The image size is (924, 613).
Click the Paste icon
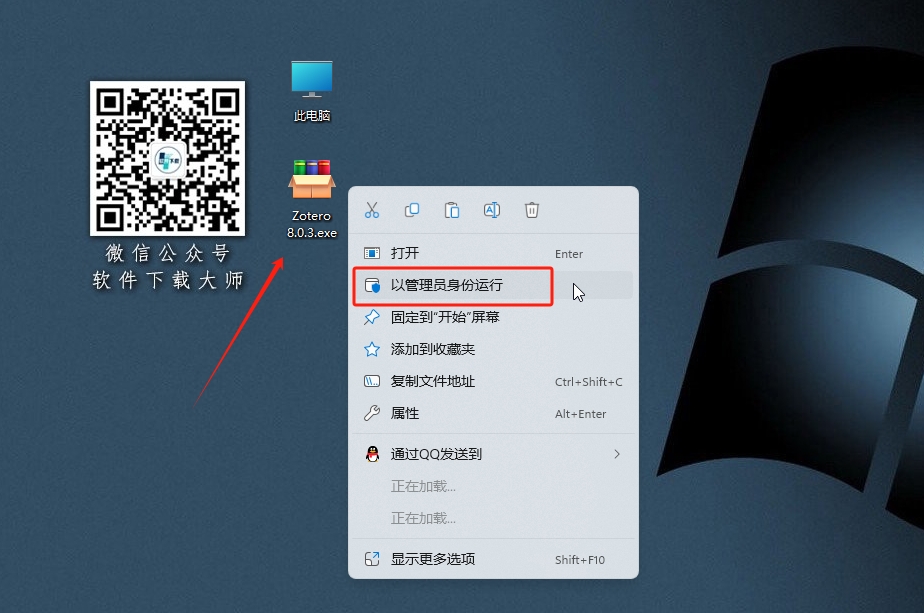(452, 210)
